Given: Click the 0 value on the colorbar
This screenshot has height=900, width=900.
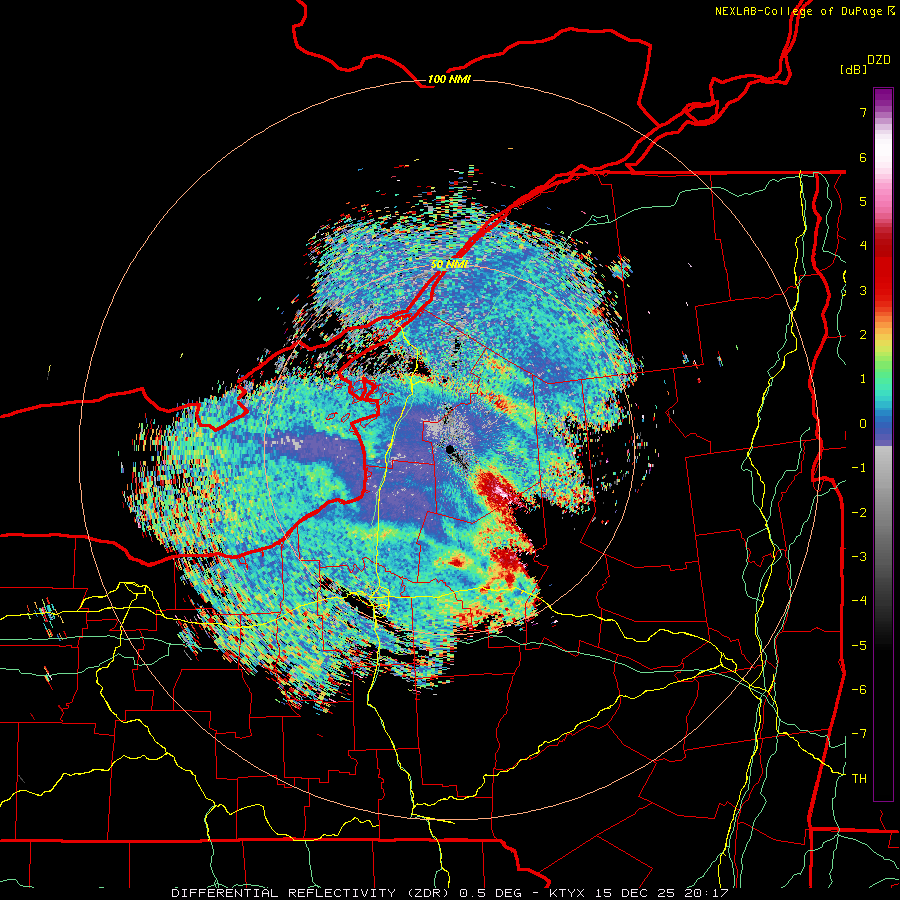Looking at the screenshot, I should point(863,424).
